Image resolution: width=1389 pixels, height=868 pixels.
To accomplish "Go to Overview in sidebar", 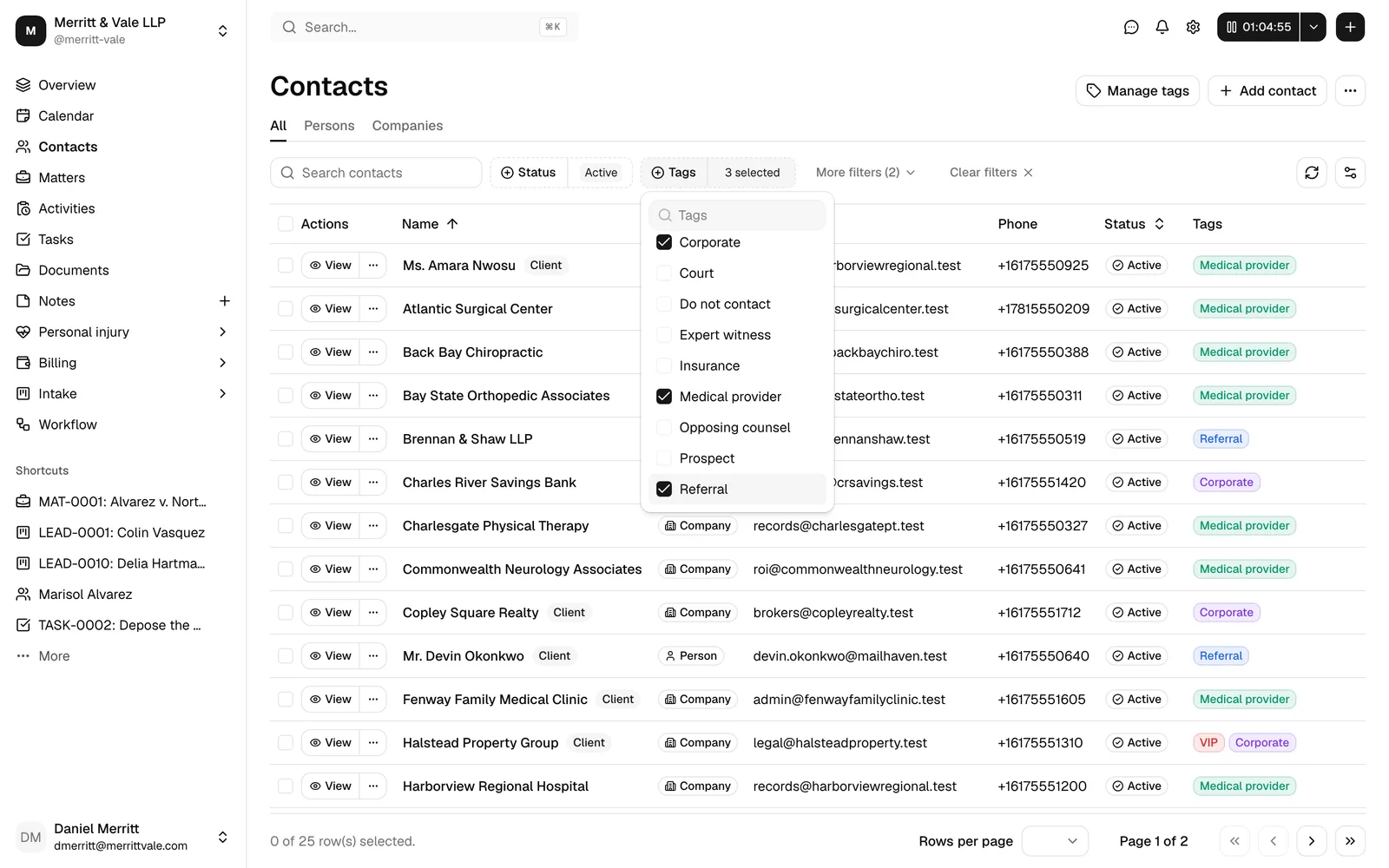I will pos(67,85).
